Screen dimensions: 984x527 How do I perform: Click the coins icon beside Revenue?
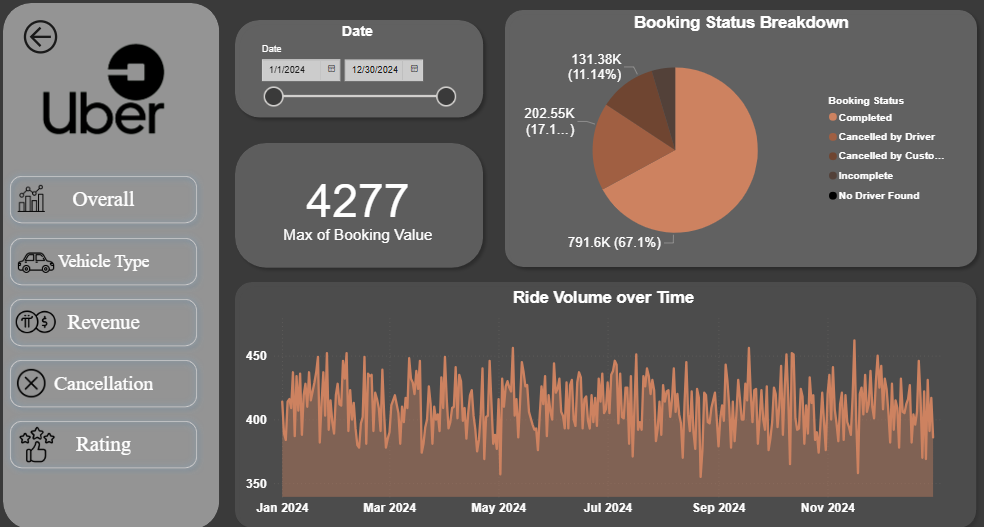(33, 323)
